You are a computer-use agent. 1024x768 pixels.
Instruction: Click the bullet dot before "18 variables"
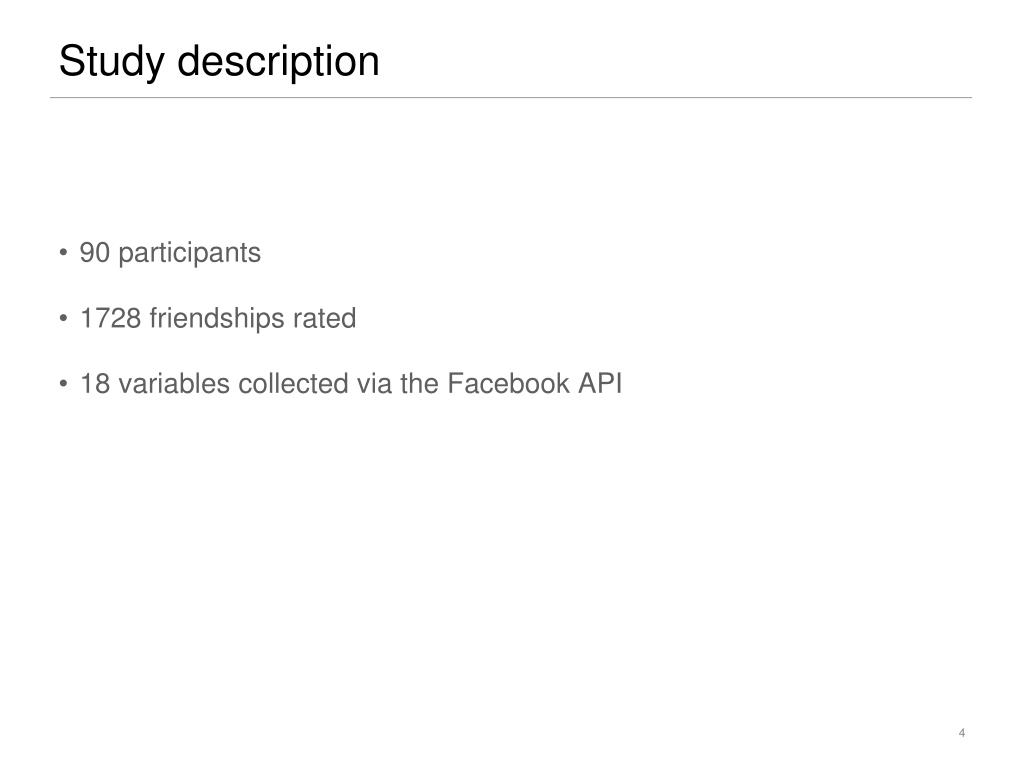(63, 383)
